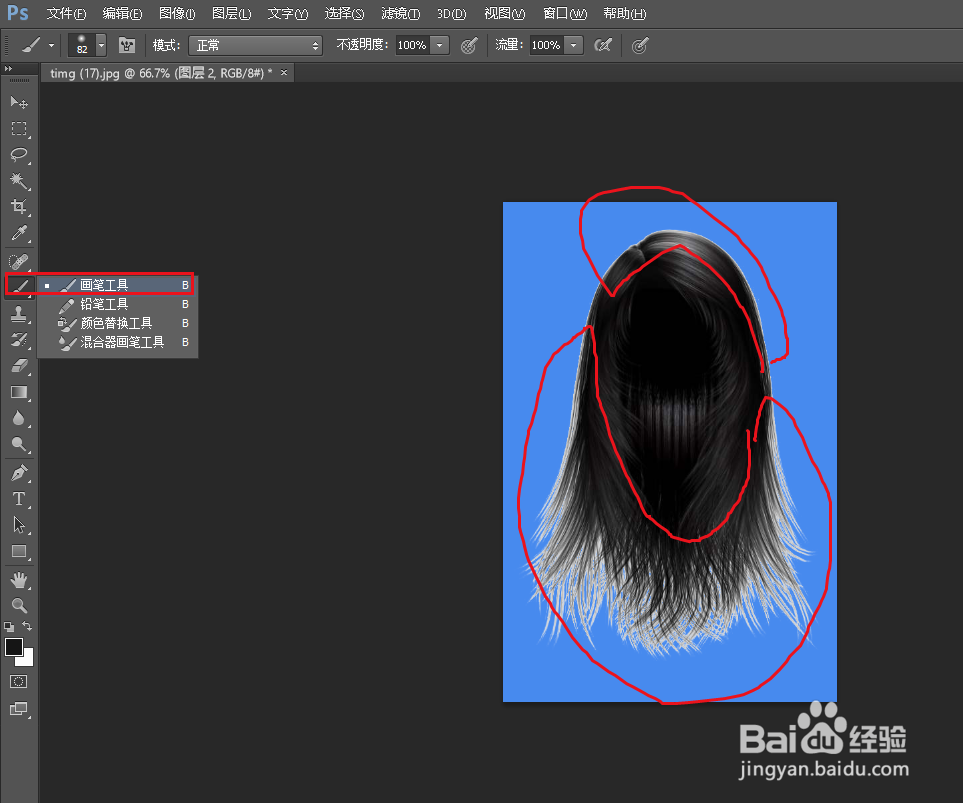
Task: Select the Zoom tool
Action: point(18,606)
